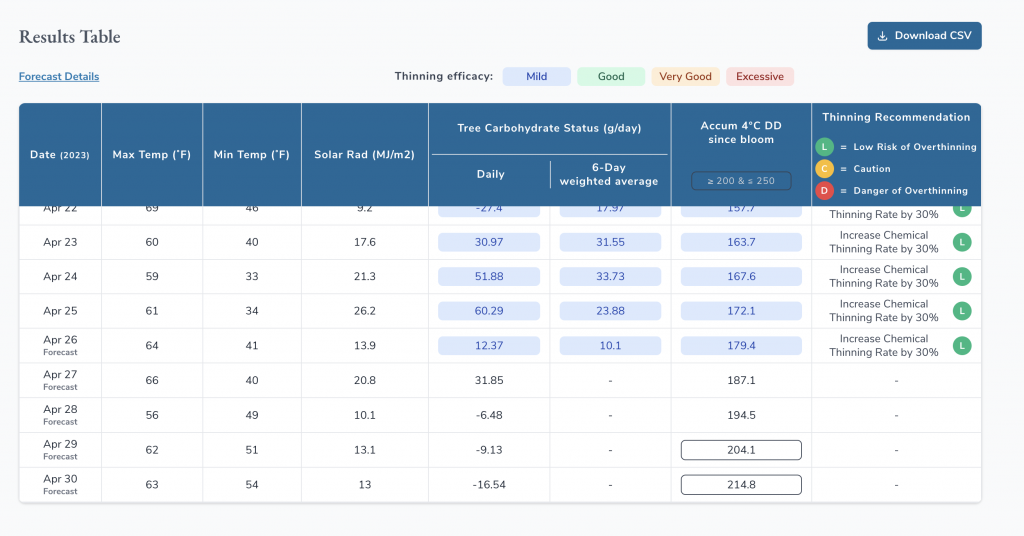The height and width of the screenshot is (536, 1024).
Task: Select the Very Good efficacy swatch
Action: pyautogui.click(x=685, y=77)
